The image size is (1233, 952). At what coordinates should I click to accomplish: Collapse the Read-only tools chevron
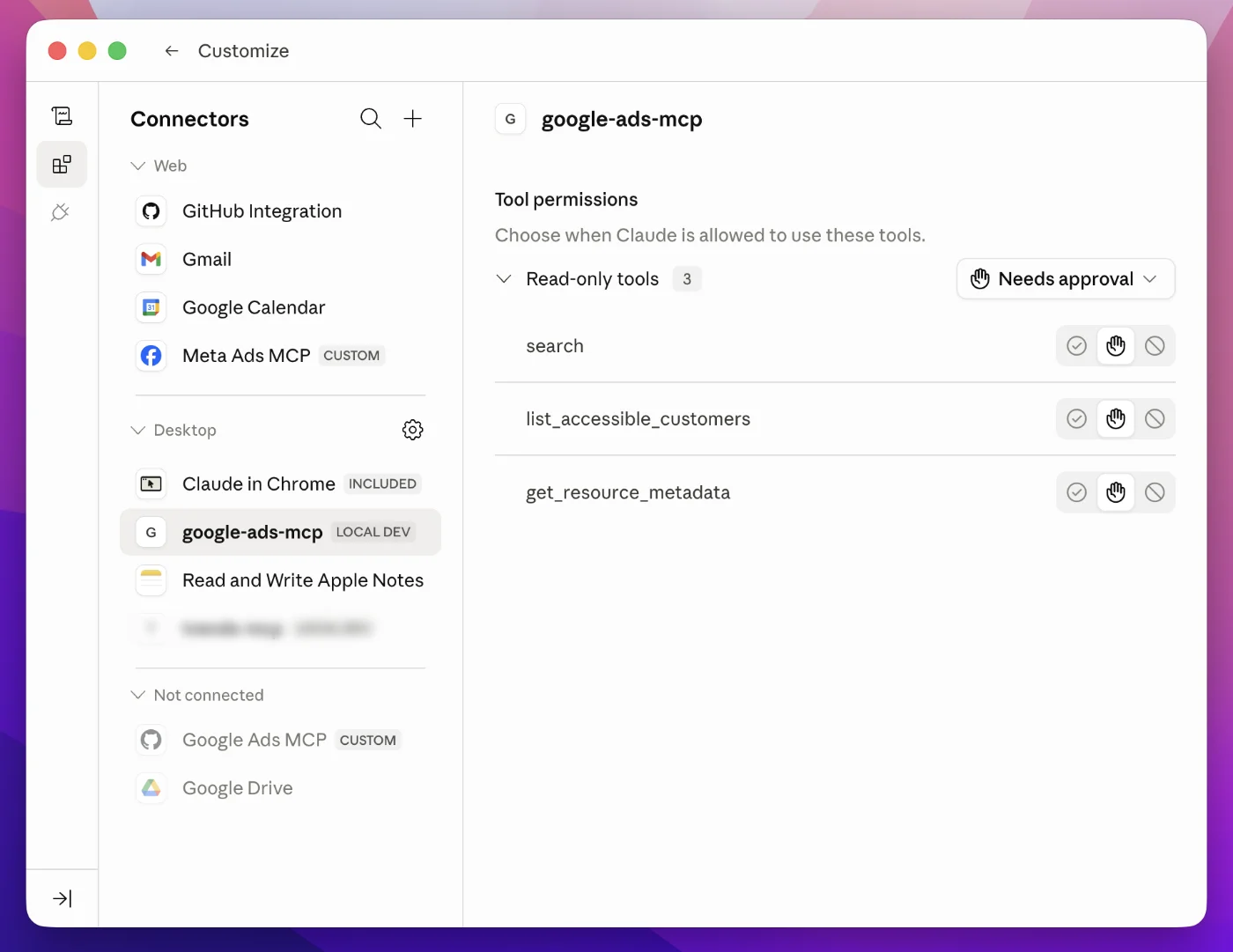(x=504, y=279)
